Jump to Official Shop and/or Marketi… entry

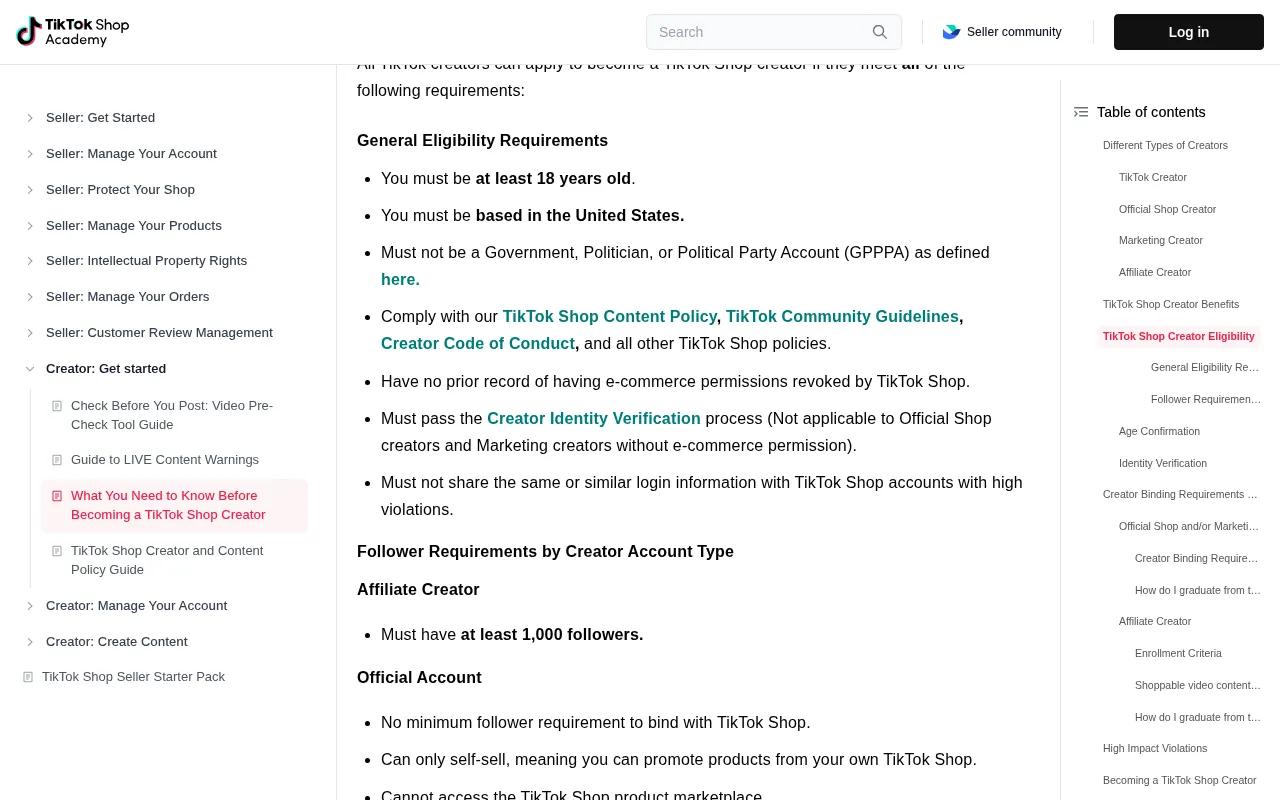click(x=1189, y=527)
